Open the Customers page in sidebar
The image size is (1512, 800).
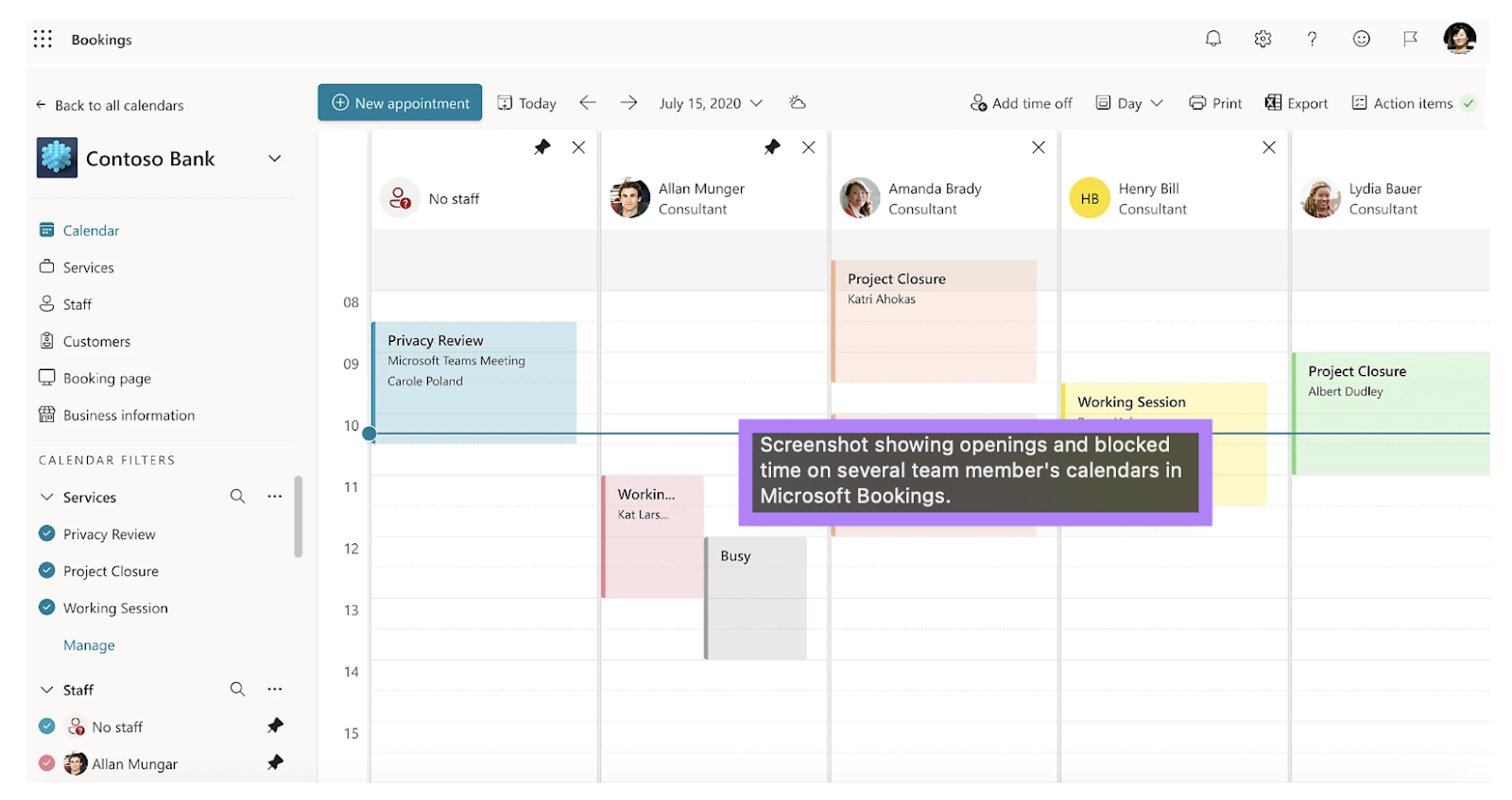point(96,342)
